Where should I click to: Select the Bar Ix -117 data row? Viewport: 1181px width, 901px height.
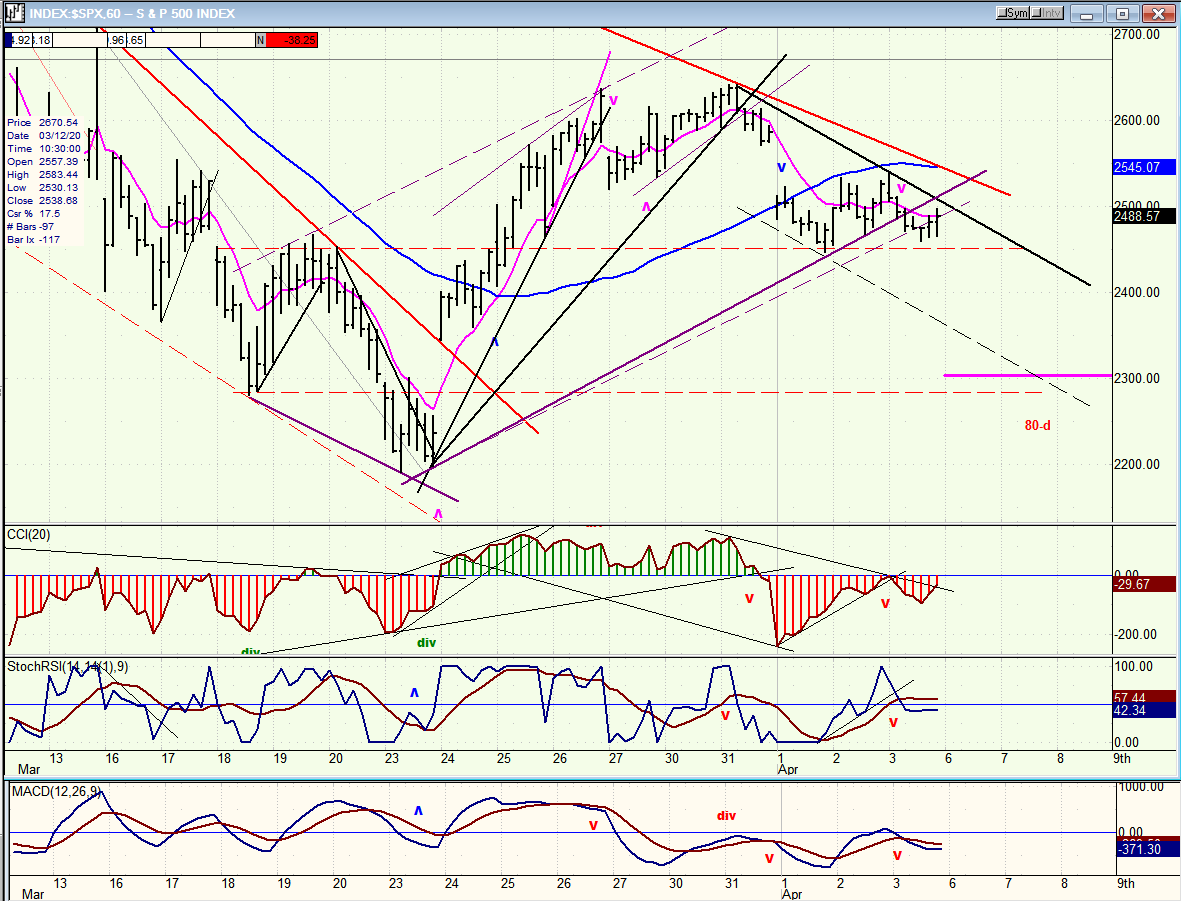(34, 240)
